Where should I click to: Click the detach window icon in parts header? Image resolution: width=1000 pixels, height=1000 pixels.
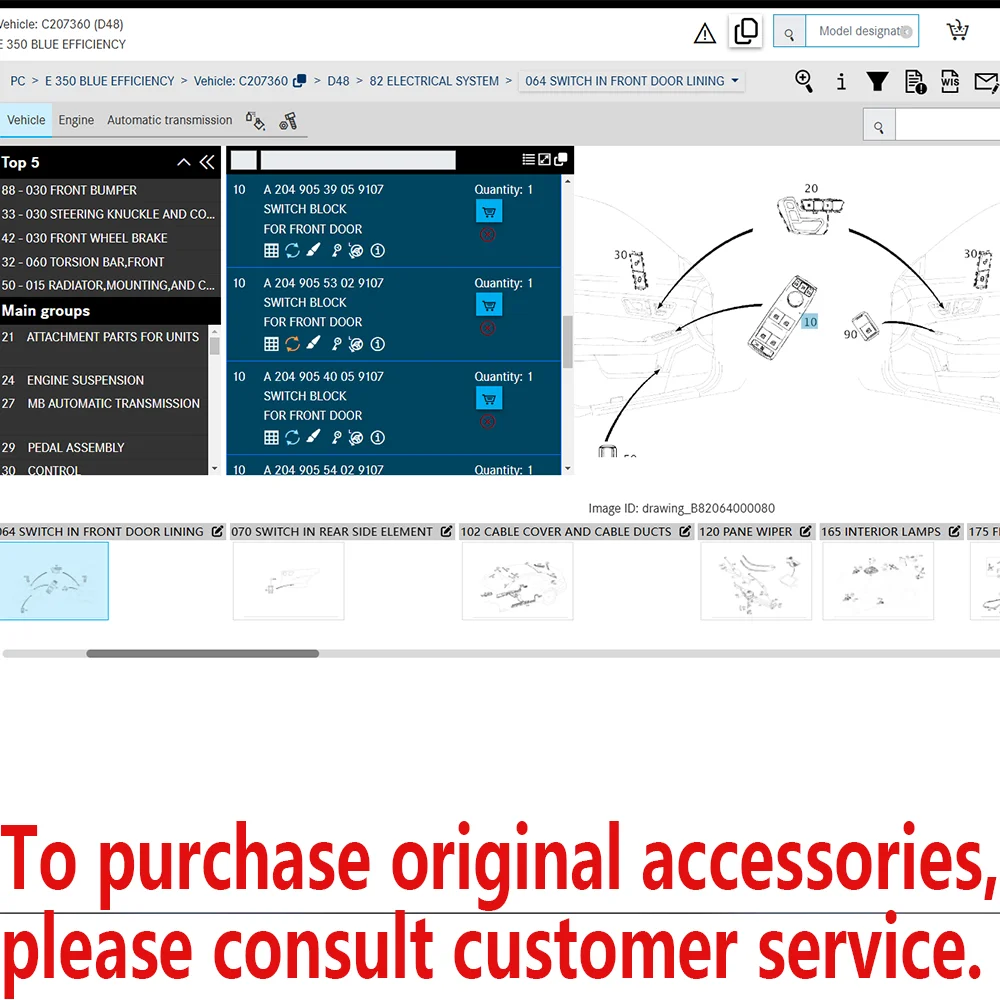coord(561,159)
